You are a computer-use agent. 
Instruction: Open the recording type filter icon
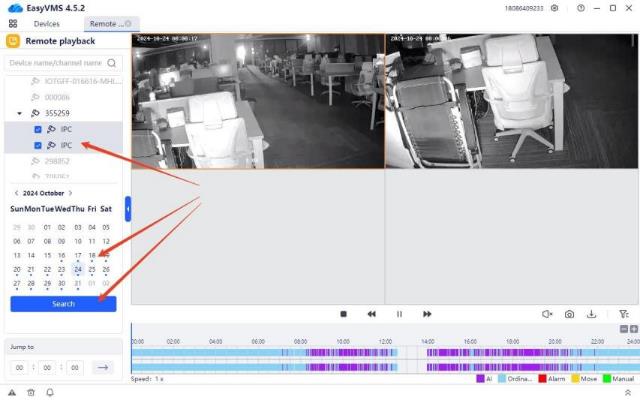tap(624, 314)
